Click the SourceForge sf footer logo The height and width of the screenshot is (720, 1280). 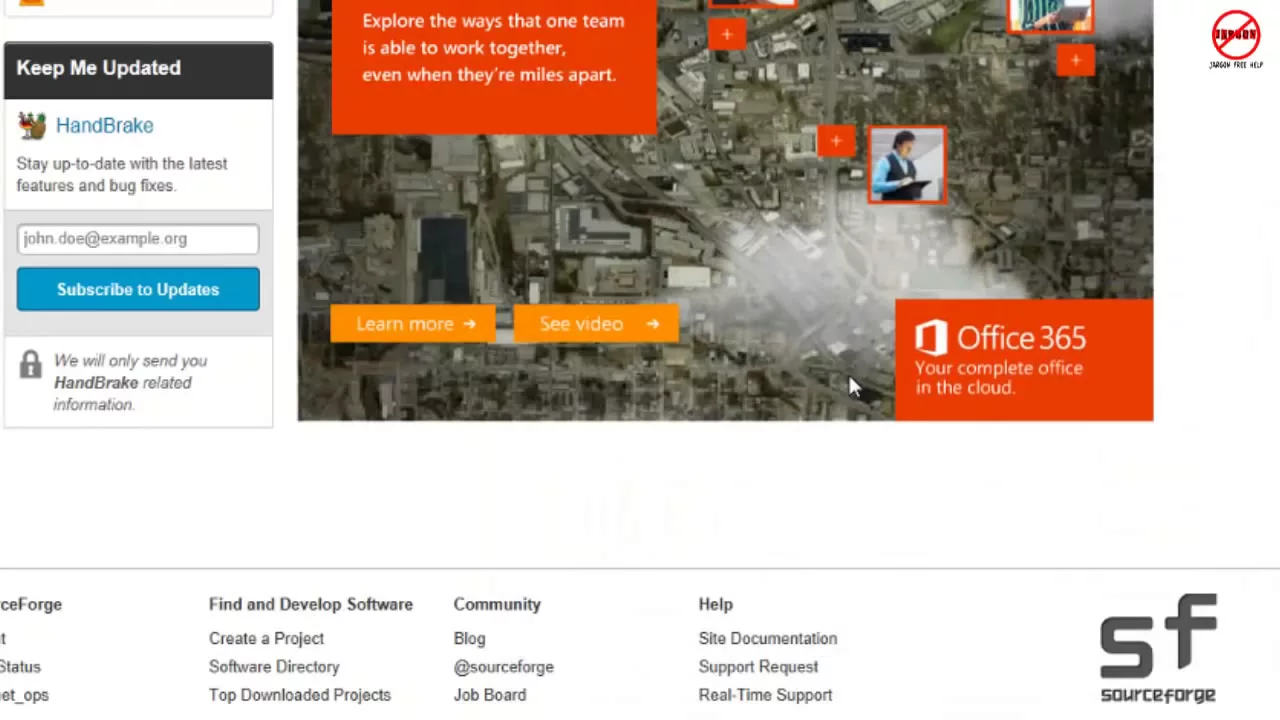[x=1158, y=648]
